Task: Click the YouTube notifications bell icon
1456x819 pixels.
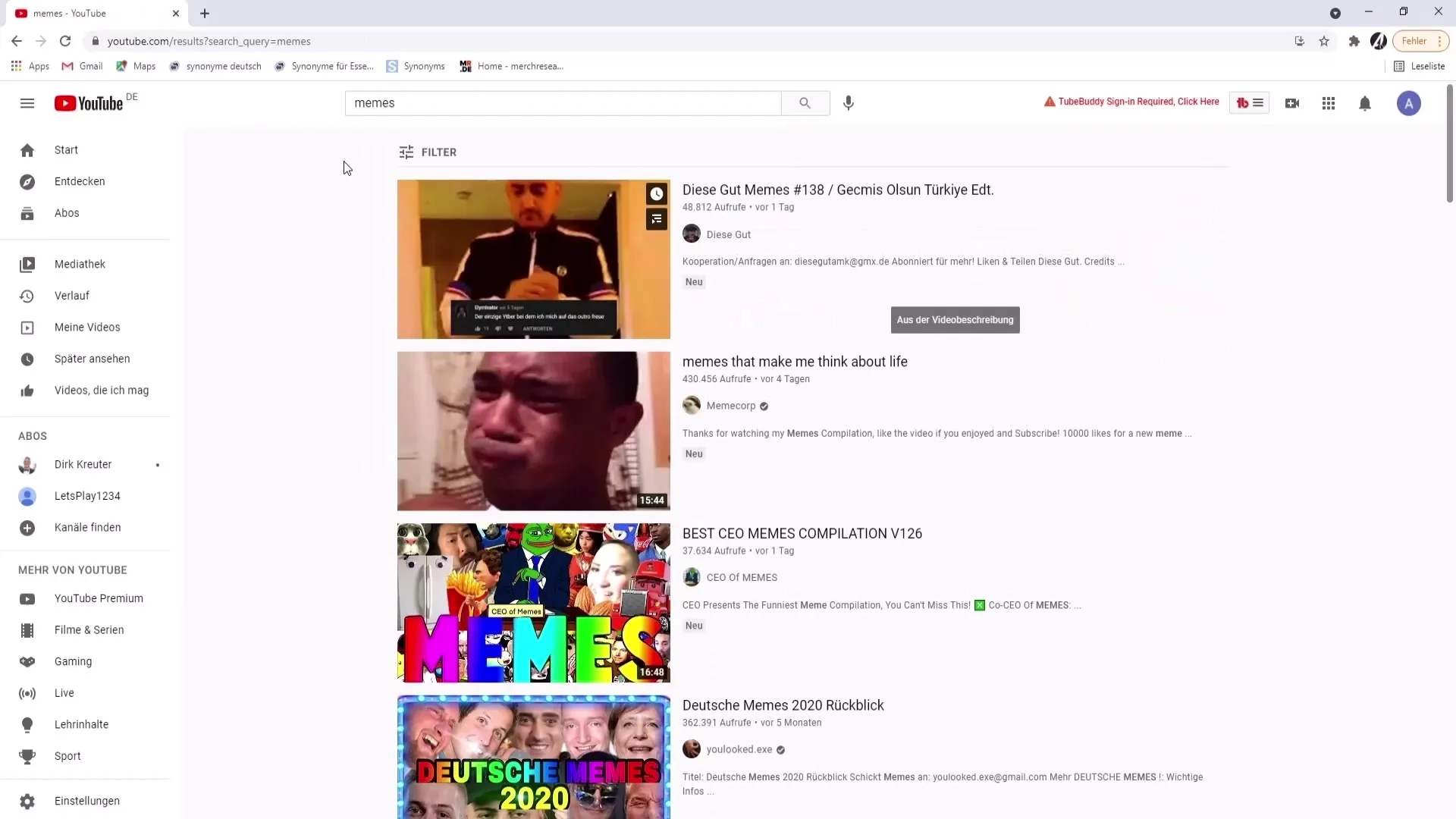Action: click(x=1365, y=103)
